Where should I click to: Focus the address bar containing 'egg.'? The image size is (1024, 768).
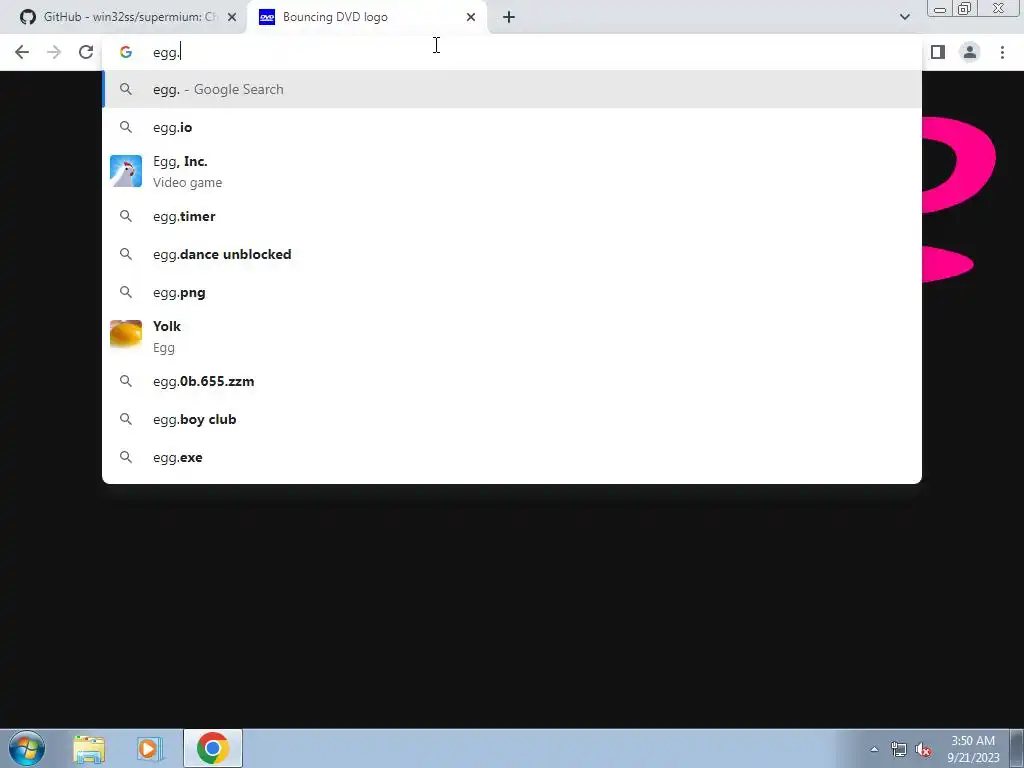(512, 52)
